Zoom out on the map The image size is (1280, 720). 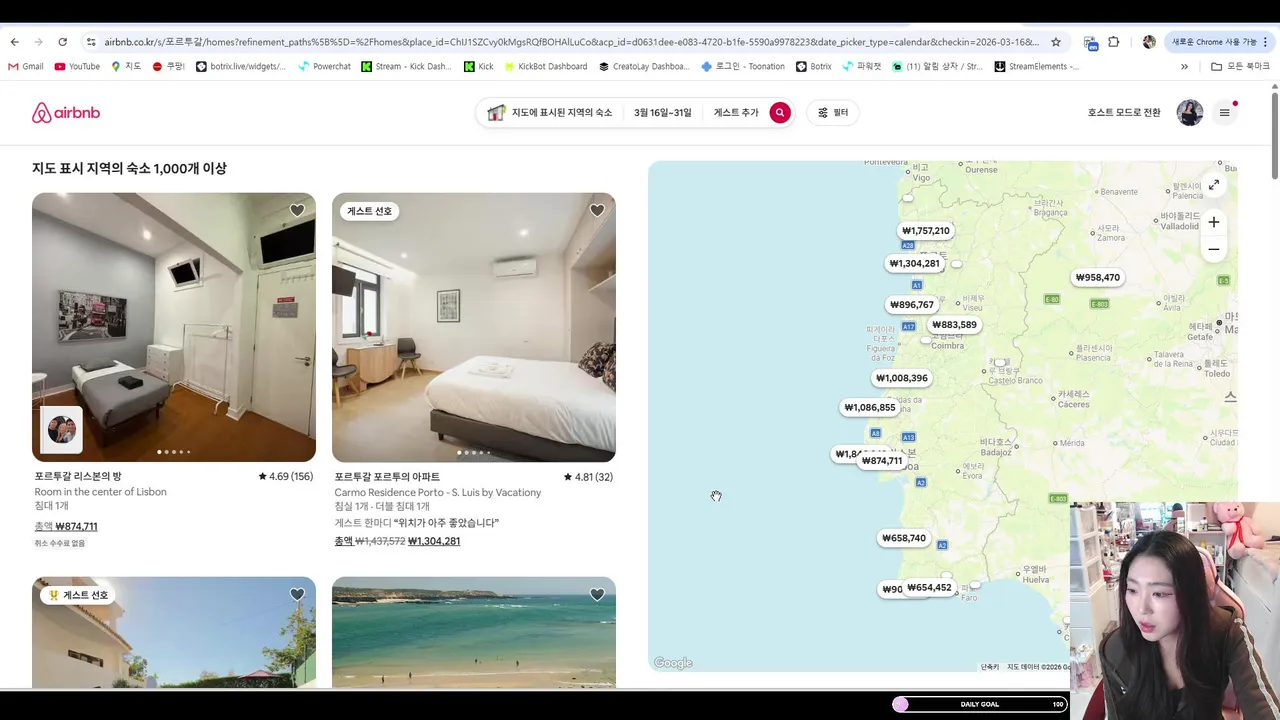(1213, 249)
